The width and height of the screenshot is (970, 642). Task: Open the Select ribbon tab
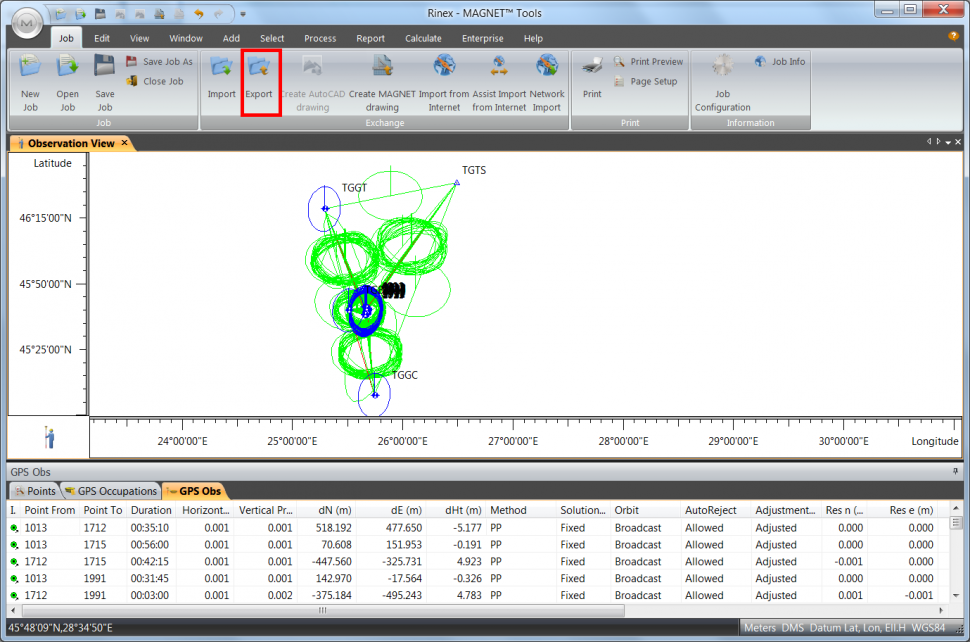[272, 38]
